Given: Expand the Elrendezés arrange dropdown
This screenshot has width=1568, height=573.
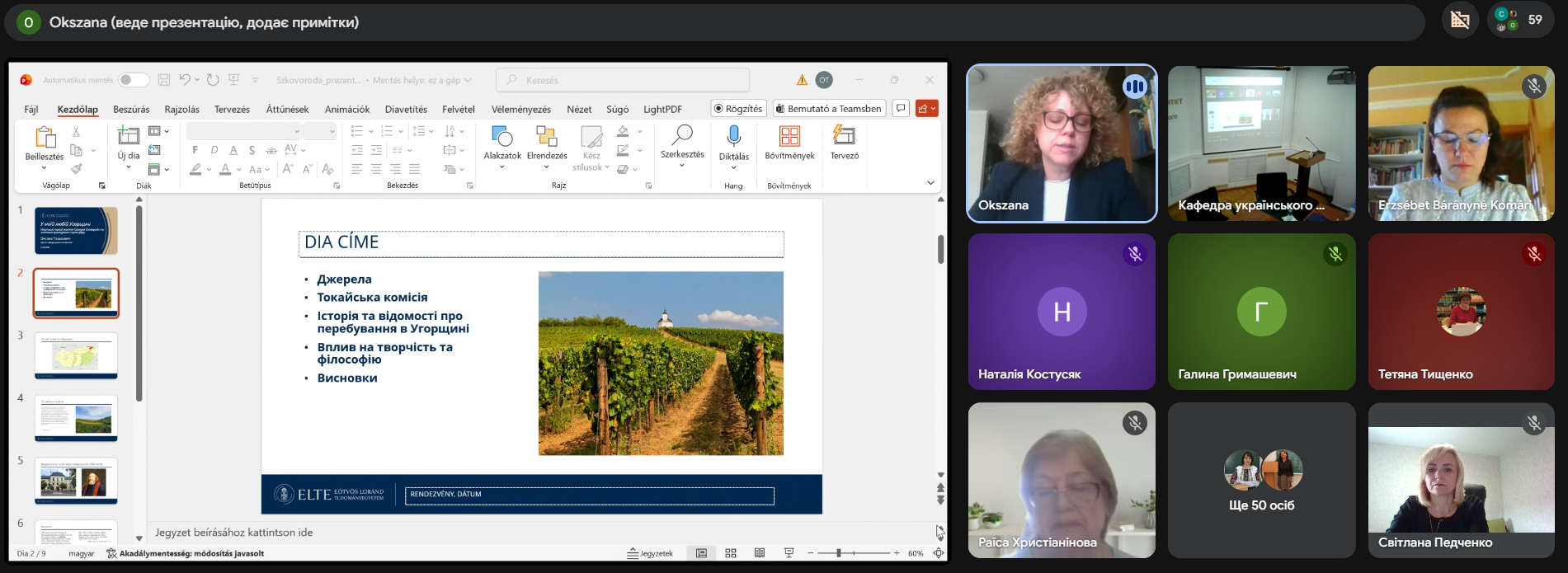Looking at the screenshot, I should click(x=547, y=167).
